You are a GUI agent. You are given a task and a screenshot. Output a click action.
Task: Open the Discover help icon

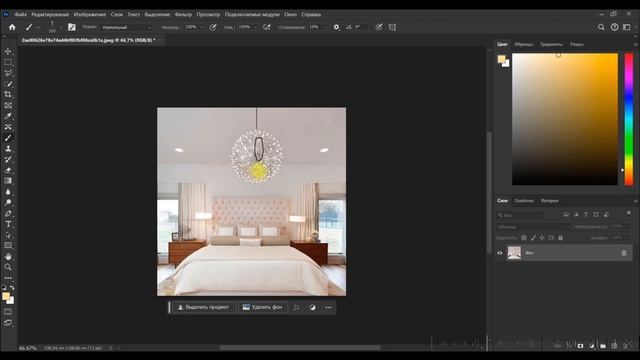click(614, 27)
